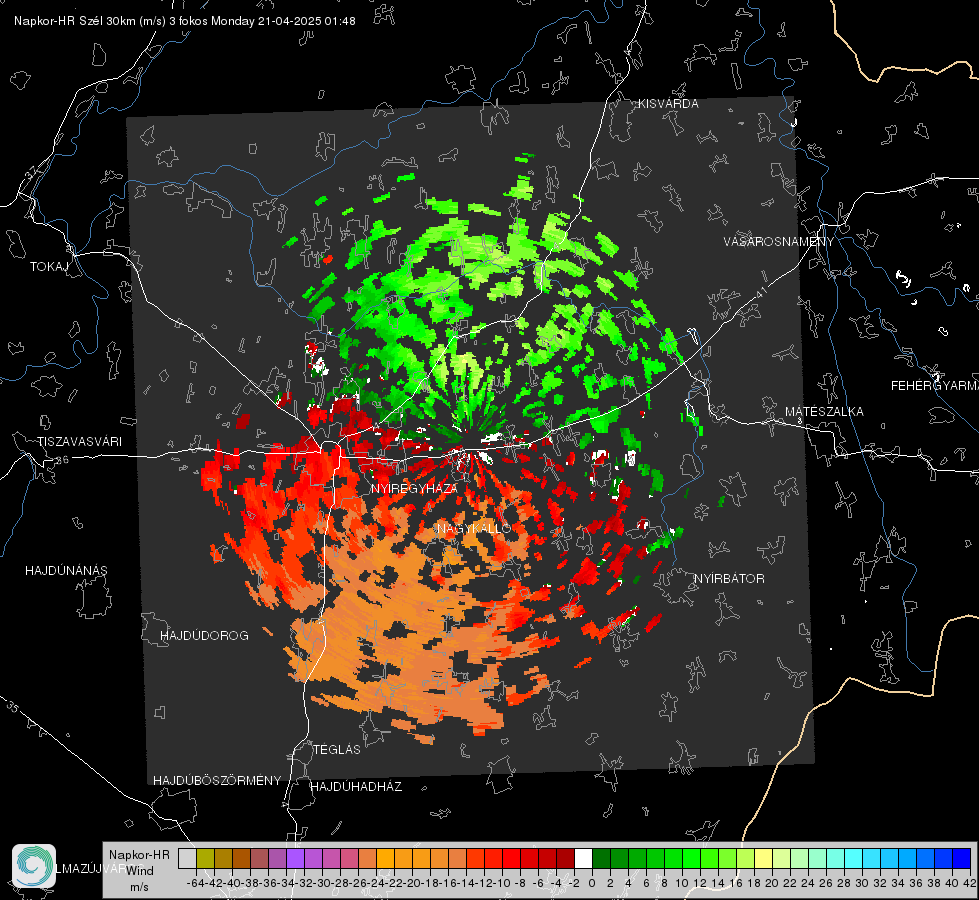Click the Napkor-HR legend label
Image resolution: width=979 pixels, height=900 pixels.
click(x=139, y=854)
